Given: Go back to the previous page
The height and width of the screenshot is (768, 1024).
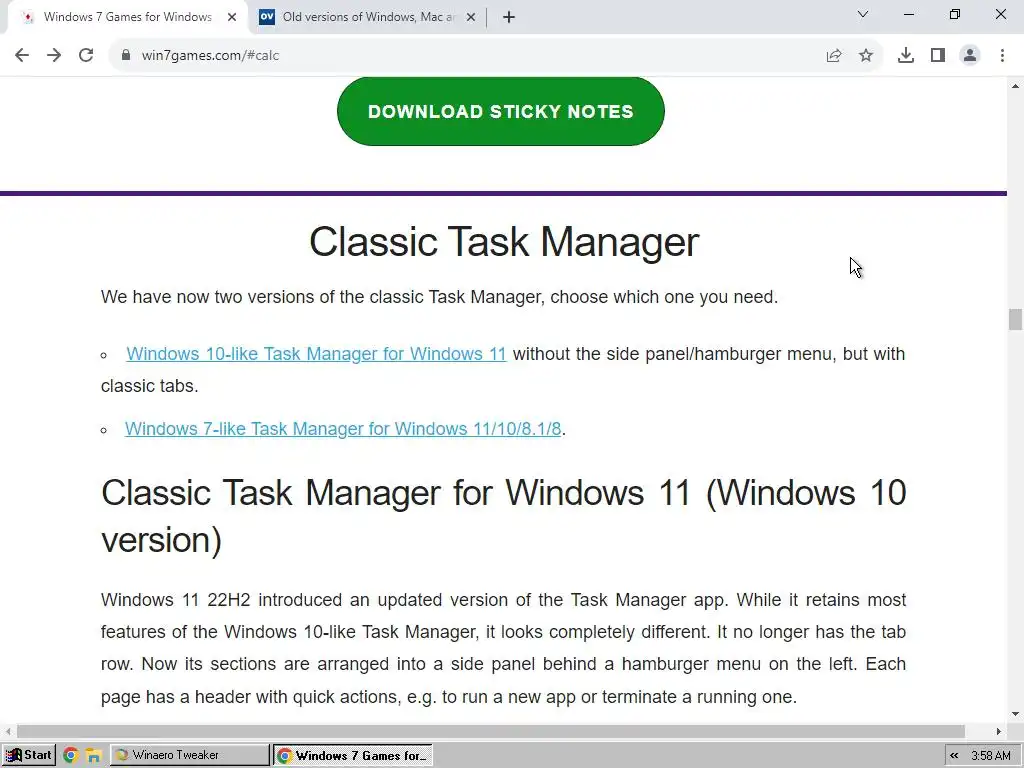Looking at the screenshot, I should coord(22,56).
